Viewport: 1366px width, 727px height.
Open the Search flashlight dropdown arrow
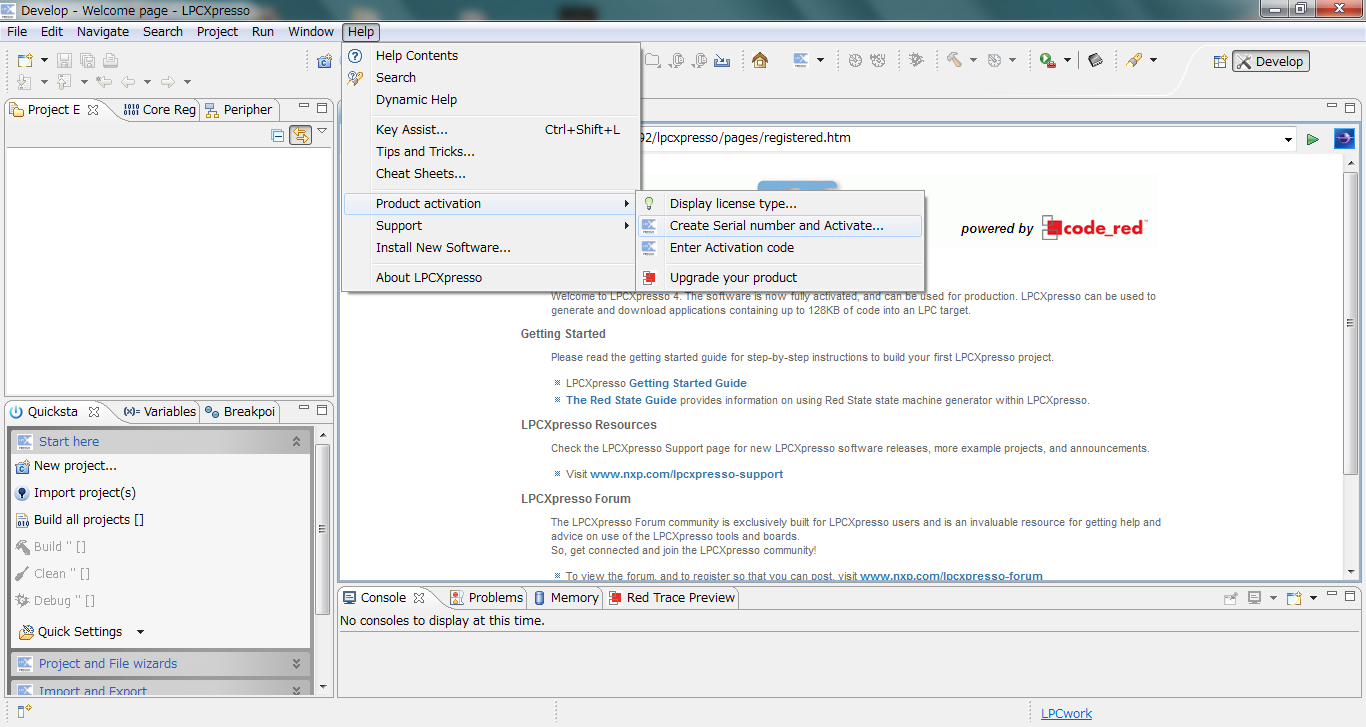[x=1153, y=61]
